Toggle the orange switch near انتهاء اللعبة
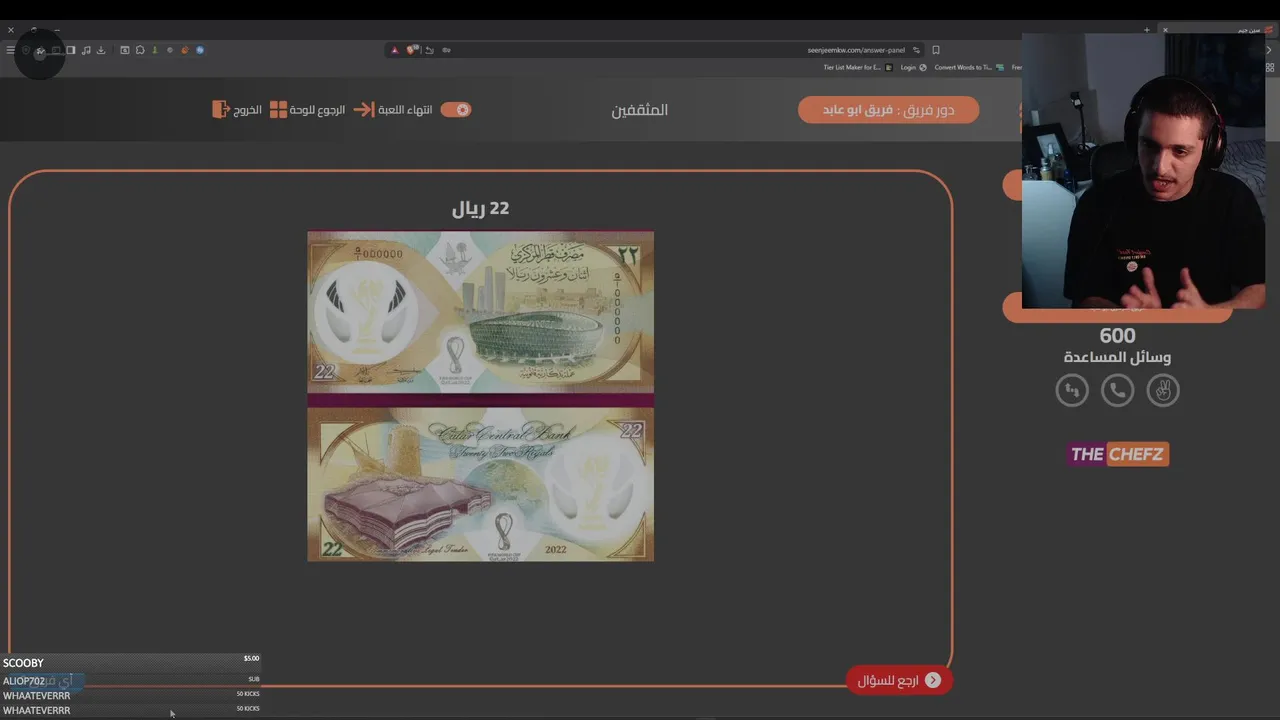Screen dimensions: 1280x720 (x=456, y=109)
